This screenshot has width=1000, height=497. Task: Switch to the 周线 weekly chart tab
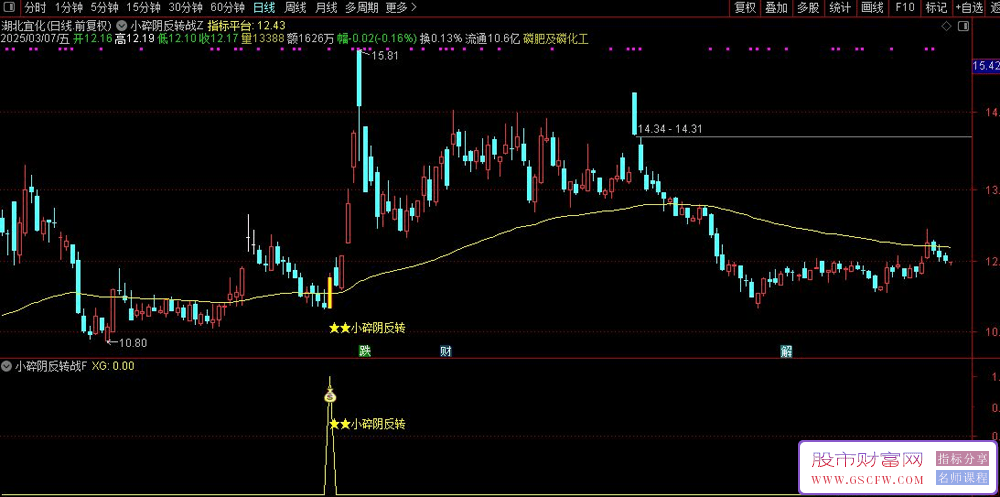click(295, 8)
